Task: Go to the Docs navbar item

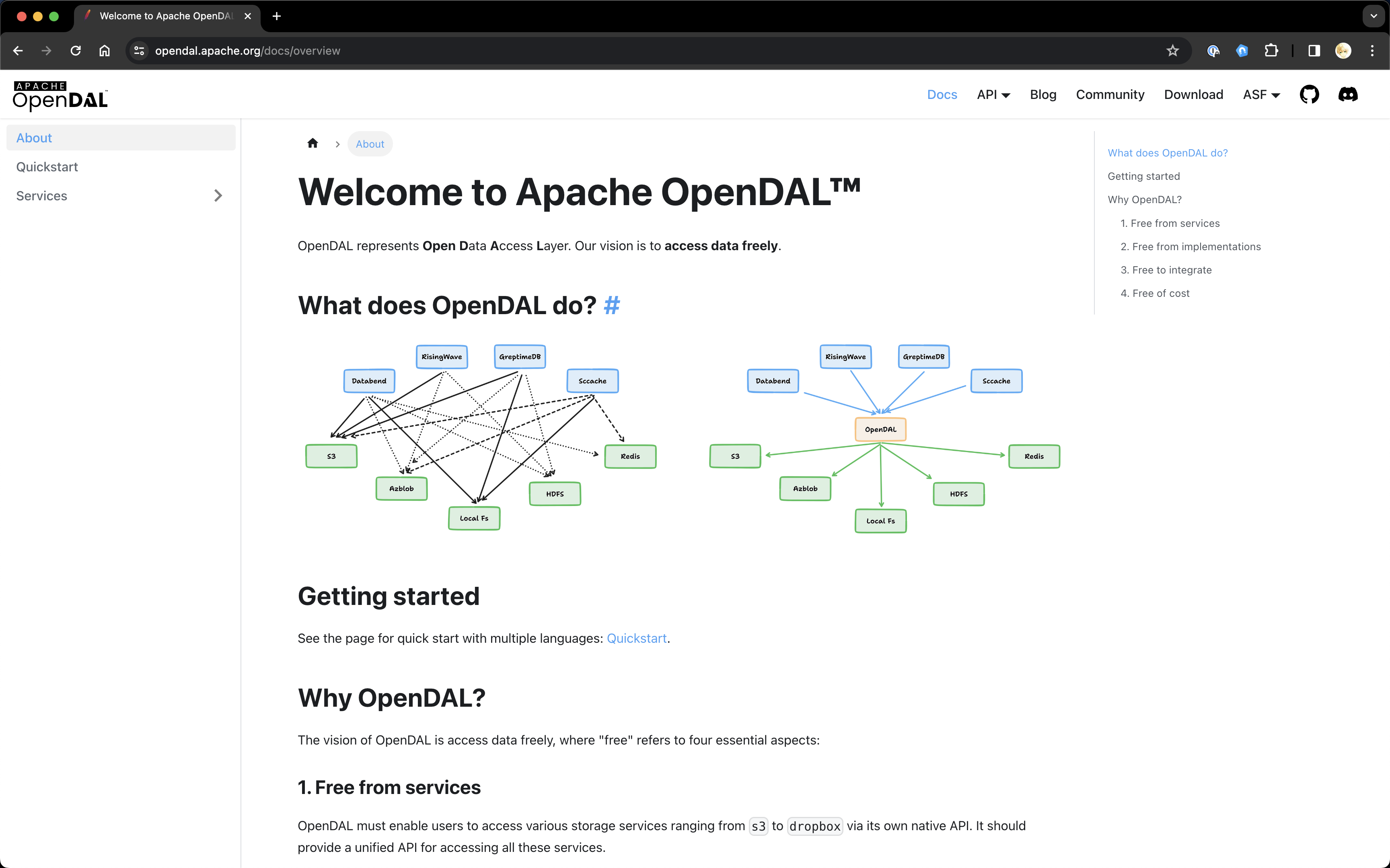Action: click(942, 95)
